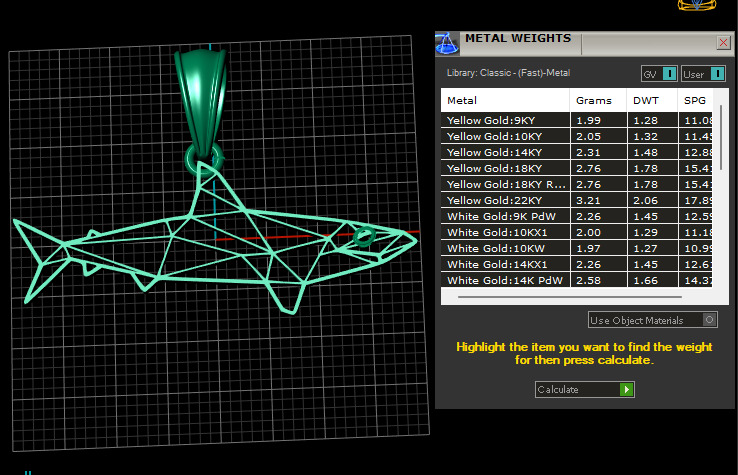Sort by the DWT column header
Image resolution: width=738 pixels, height=475 pixels.
point(652,100)
